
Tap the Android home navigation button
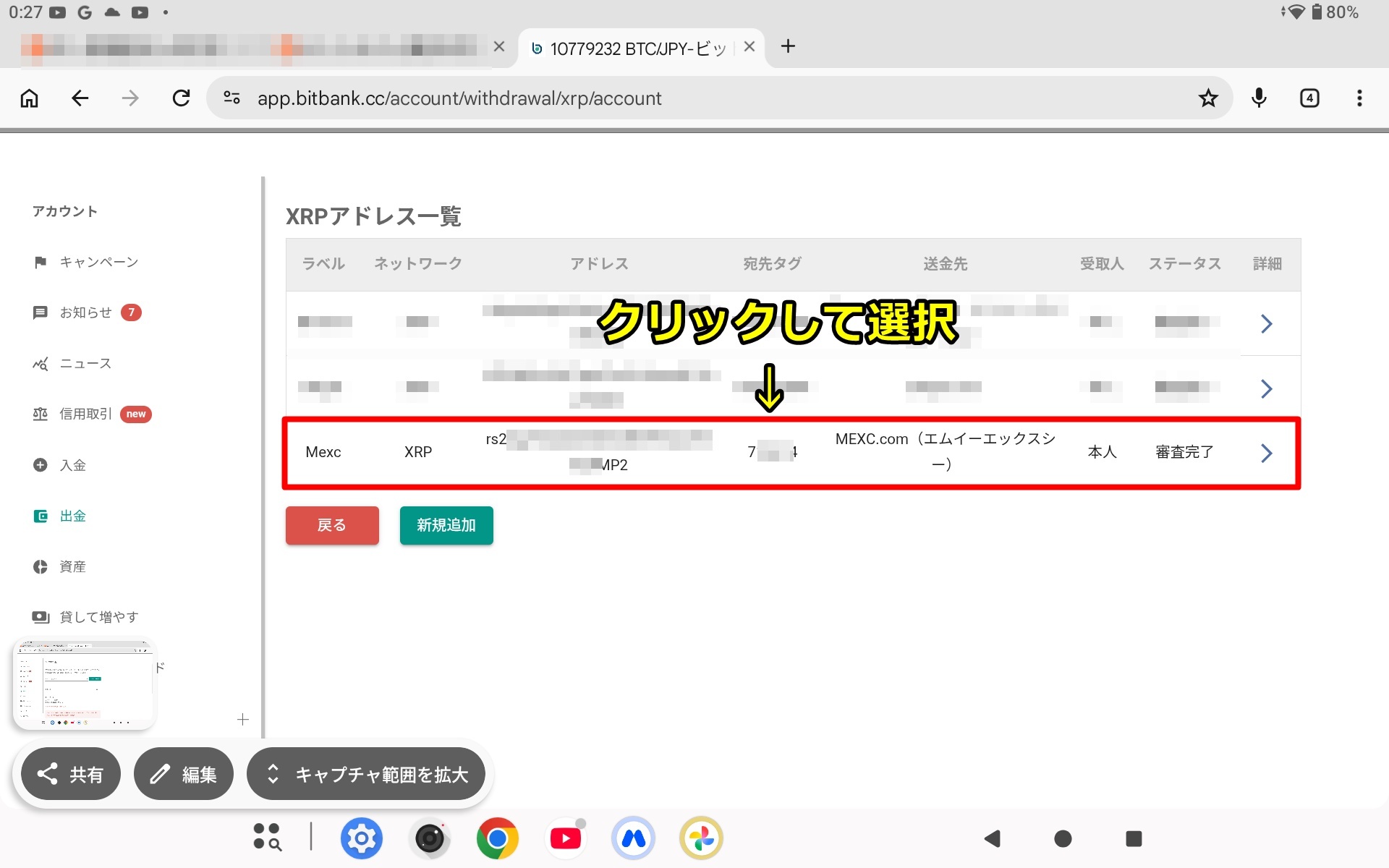[1063, 838]
